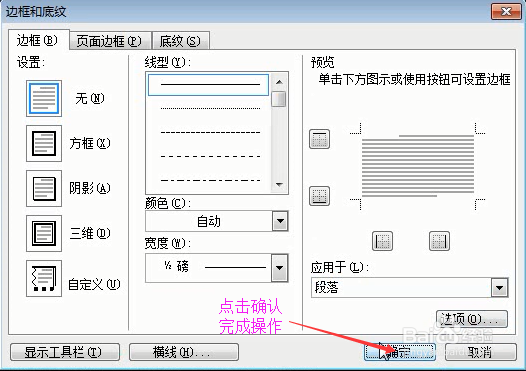
Task: Choose the short-dash line style
Action: click(x=210, y=132)
